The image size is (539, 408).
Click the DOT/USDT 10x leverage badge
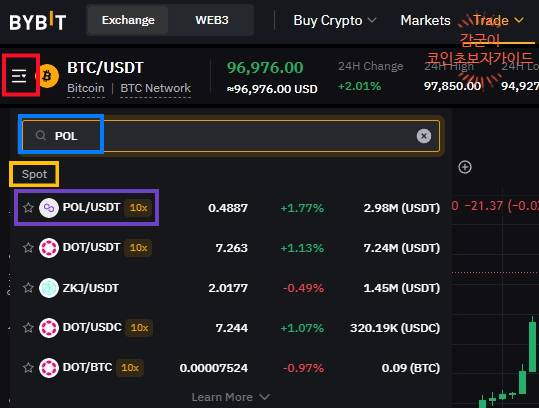coord(138,247)
